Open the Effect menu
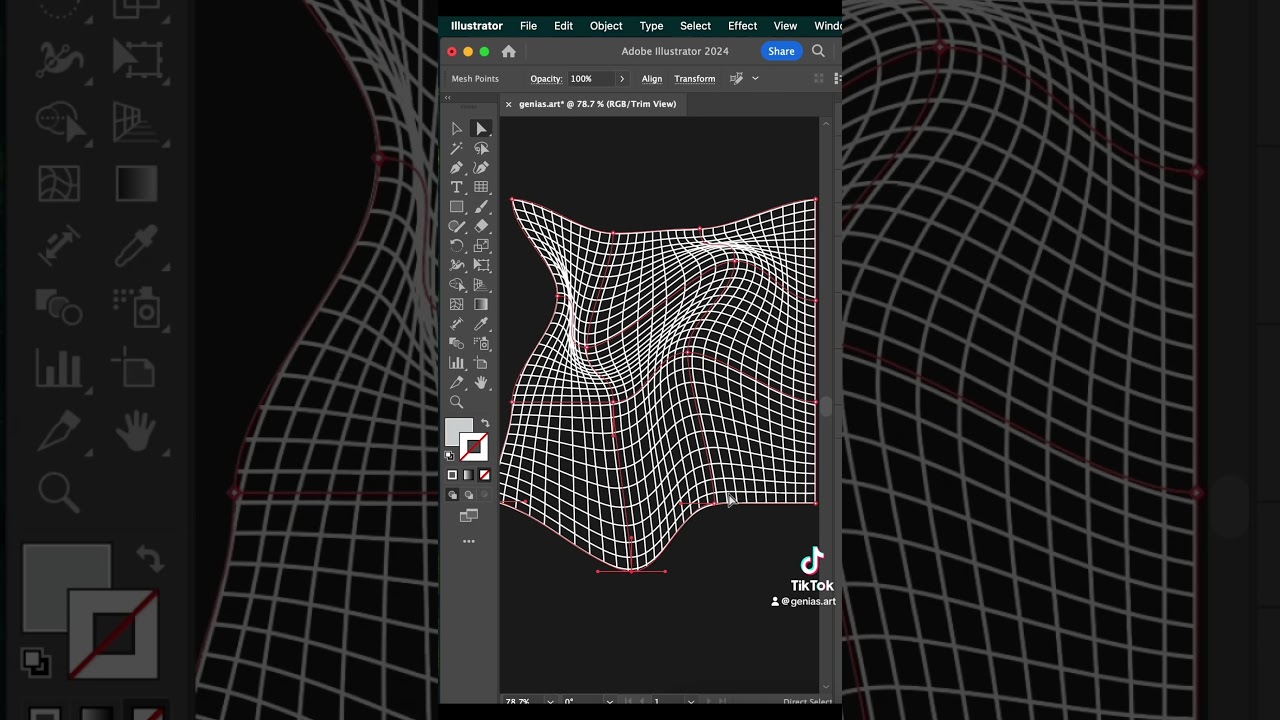The height and width of the screenshot is (720, 1280). point(742,26)
